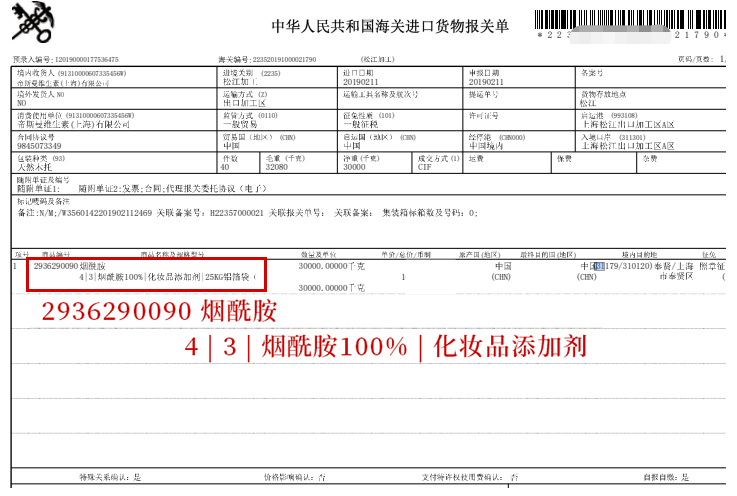Click the 随附单证2:发票;合同;代理报关委托协议 line
Image resolution: width=737 pixels, height=496 pixels.
pyautogui.click(x=173, y=189)
